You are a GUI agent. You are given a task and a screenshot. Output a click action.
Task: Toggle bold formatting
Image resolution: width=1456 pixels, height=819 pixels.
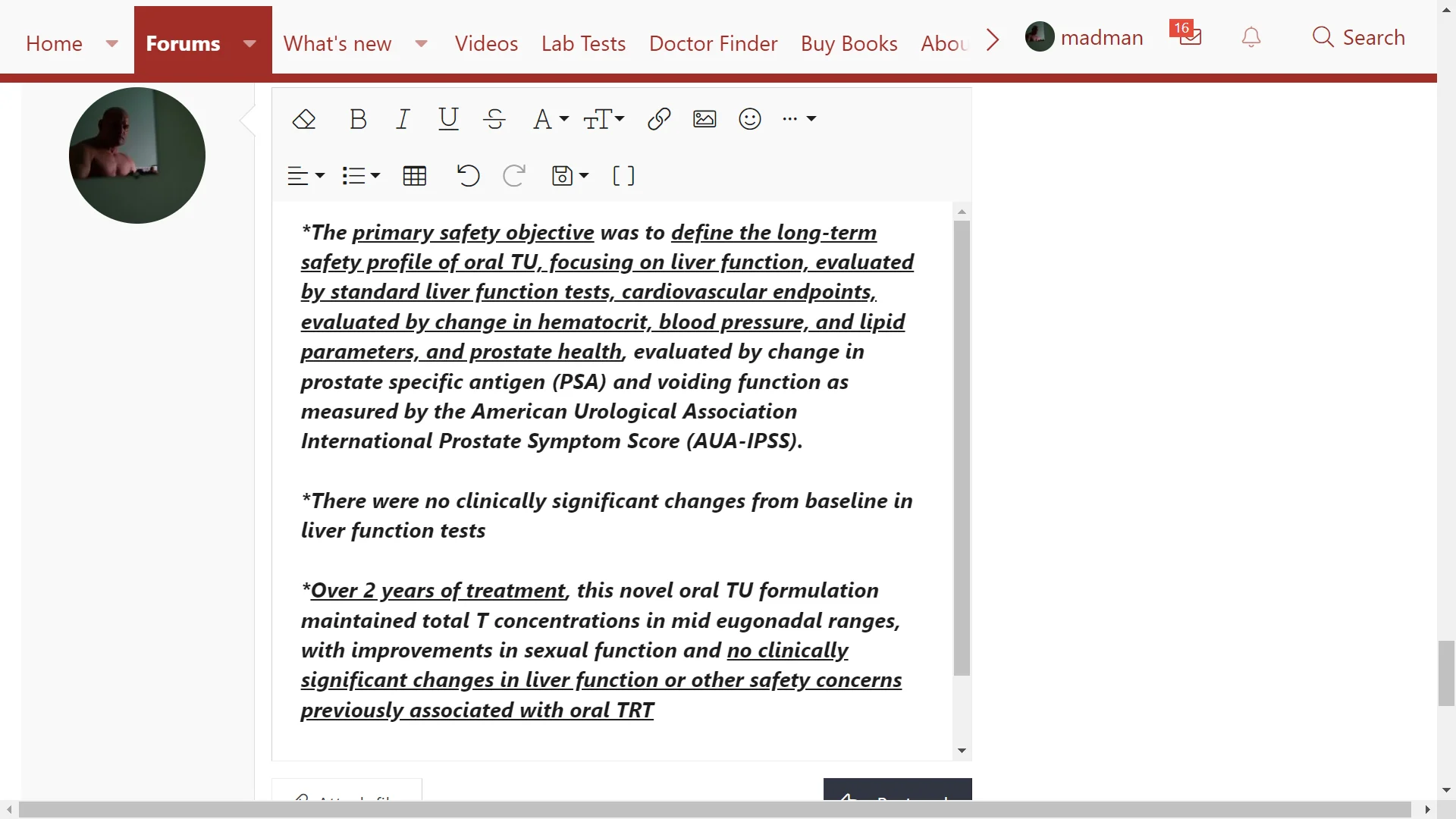click(x=358, y=119)
